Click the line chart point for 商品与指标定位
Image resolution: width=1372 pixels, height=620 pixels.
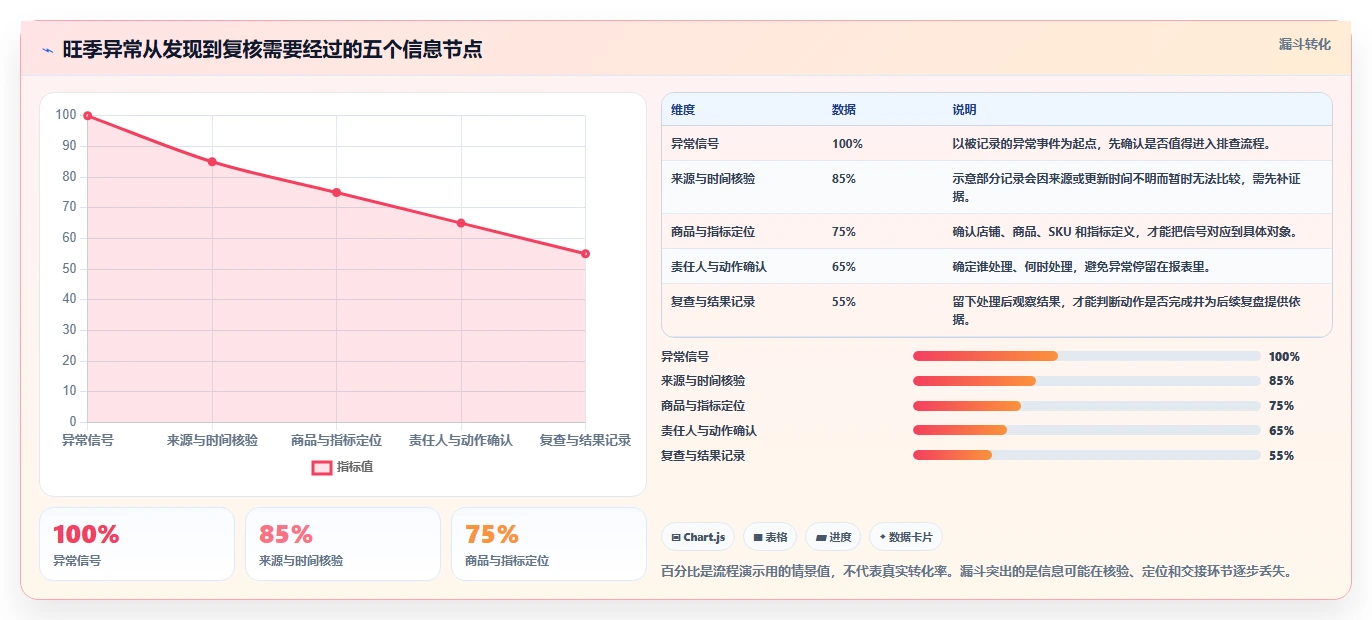[x=336, y=192]
